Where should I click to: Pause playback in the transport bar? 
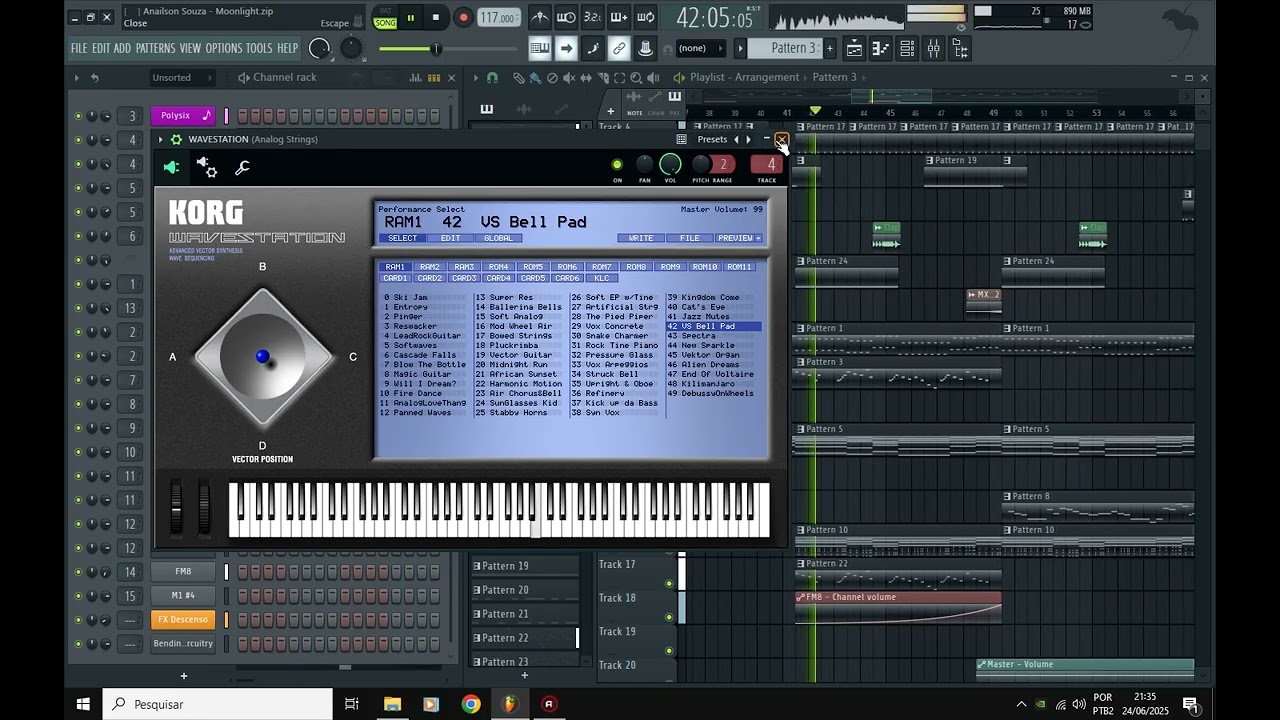pos(410,17)
